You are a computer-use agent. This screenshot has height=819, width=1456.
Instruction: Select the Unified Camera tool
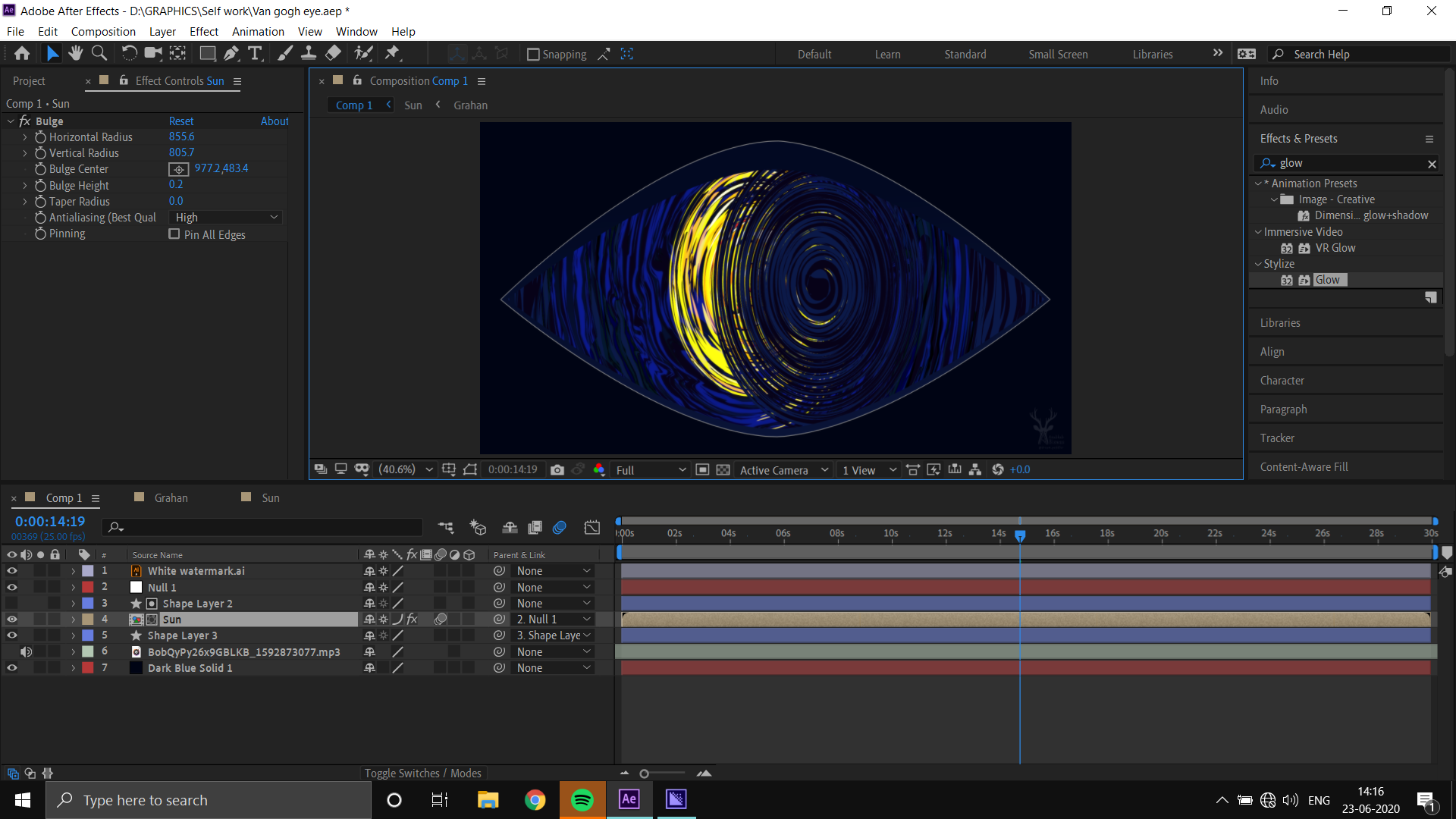coord(153,54)
